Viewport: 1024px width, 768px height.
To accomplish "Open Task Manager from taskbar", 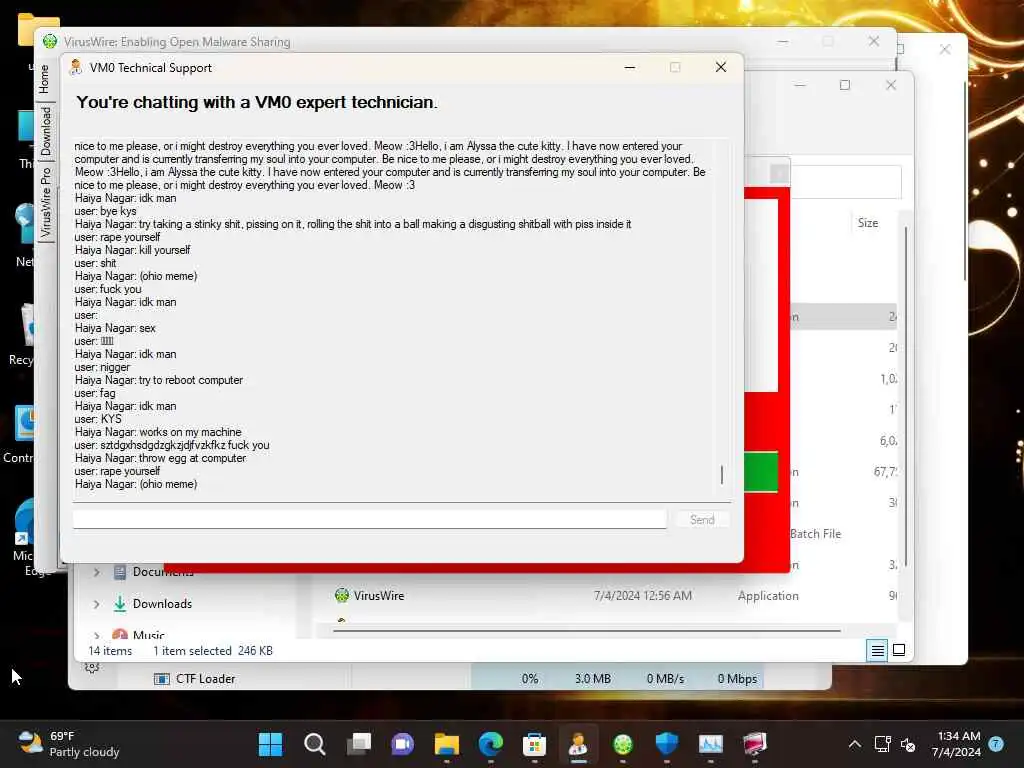I will click(711, 743).
